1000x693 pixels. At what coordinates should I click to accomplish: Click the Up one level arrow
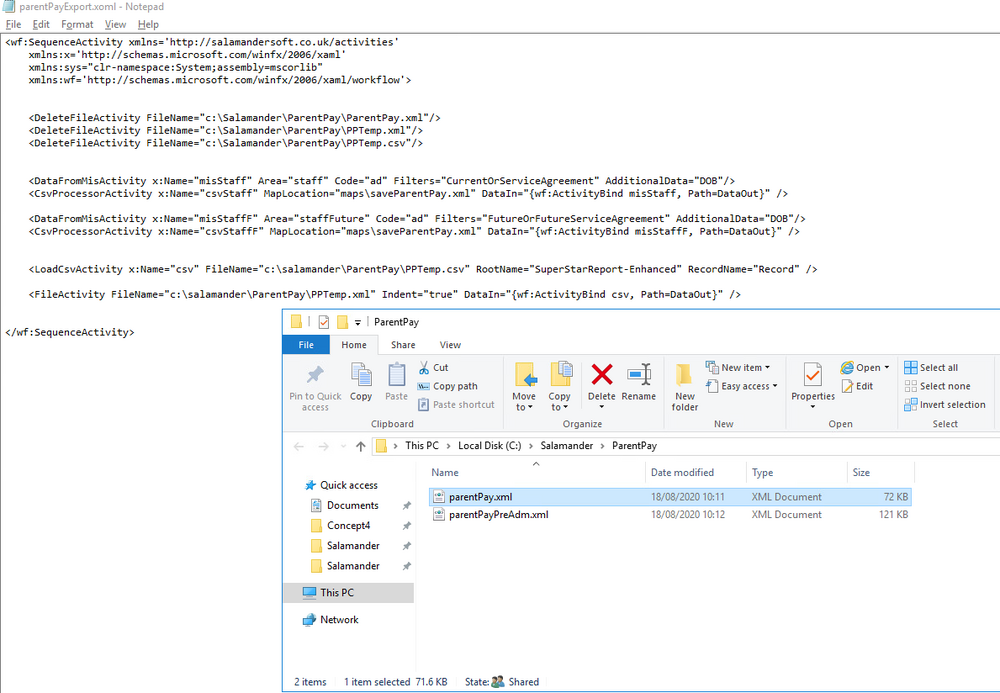click(361, 446)
